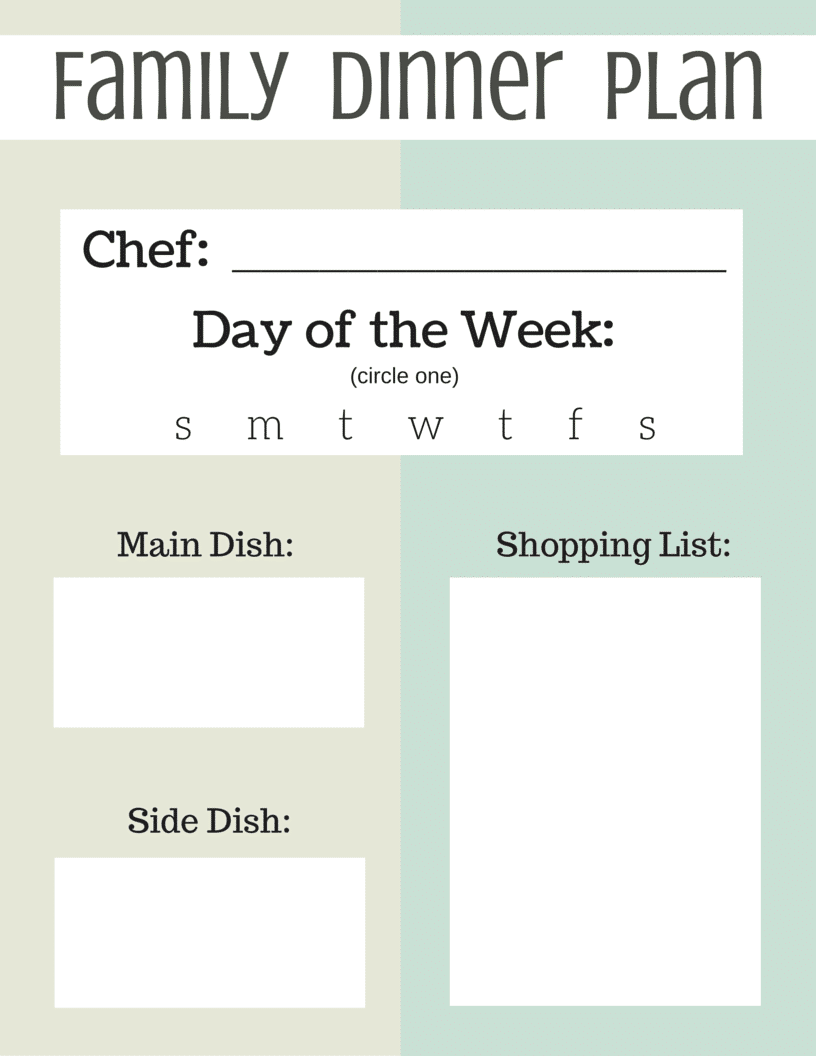Click the 'Main Dish:' label
Screen dimensions: 816x1056
point(205,544)
